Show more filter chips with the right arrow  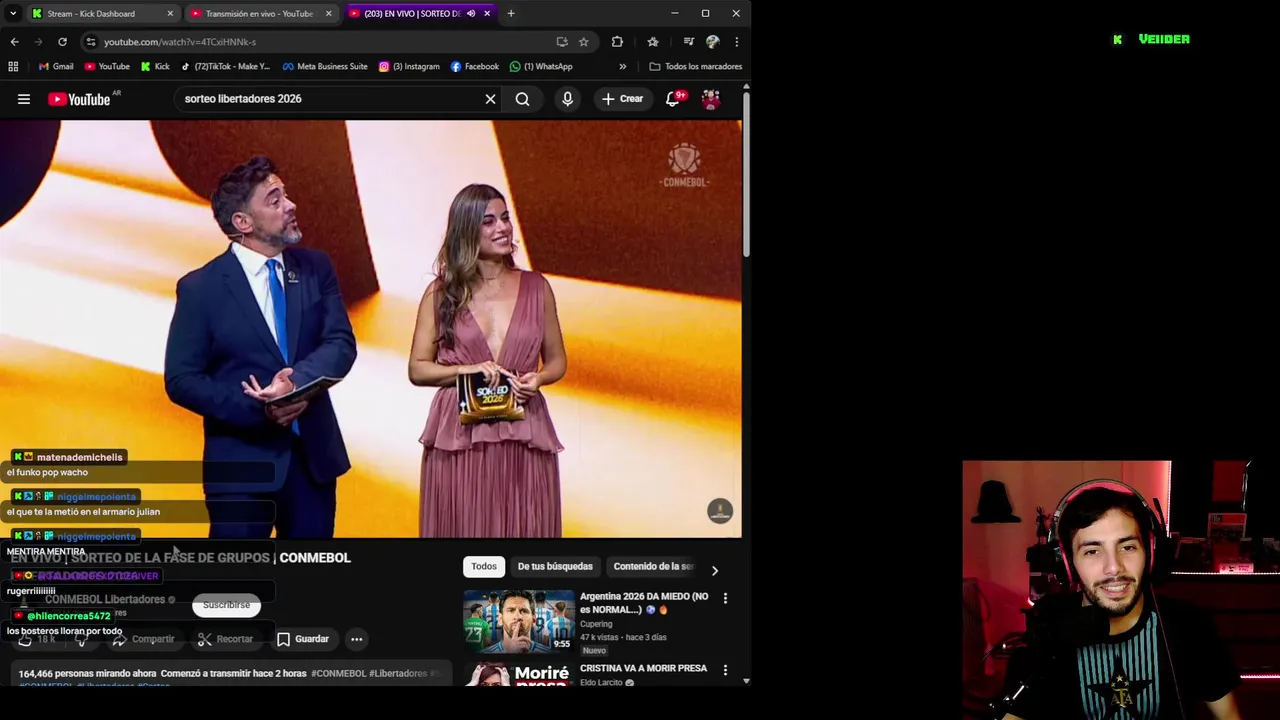(714, 571)
